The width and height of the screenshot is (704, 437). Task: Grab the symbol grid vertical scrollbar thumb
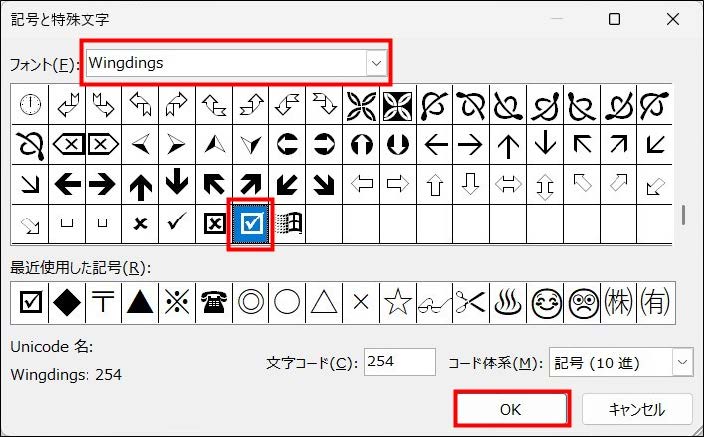683,215
